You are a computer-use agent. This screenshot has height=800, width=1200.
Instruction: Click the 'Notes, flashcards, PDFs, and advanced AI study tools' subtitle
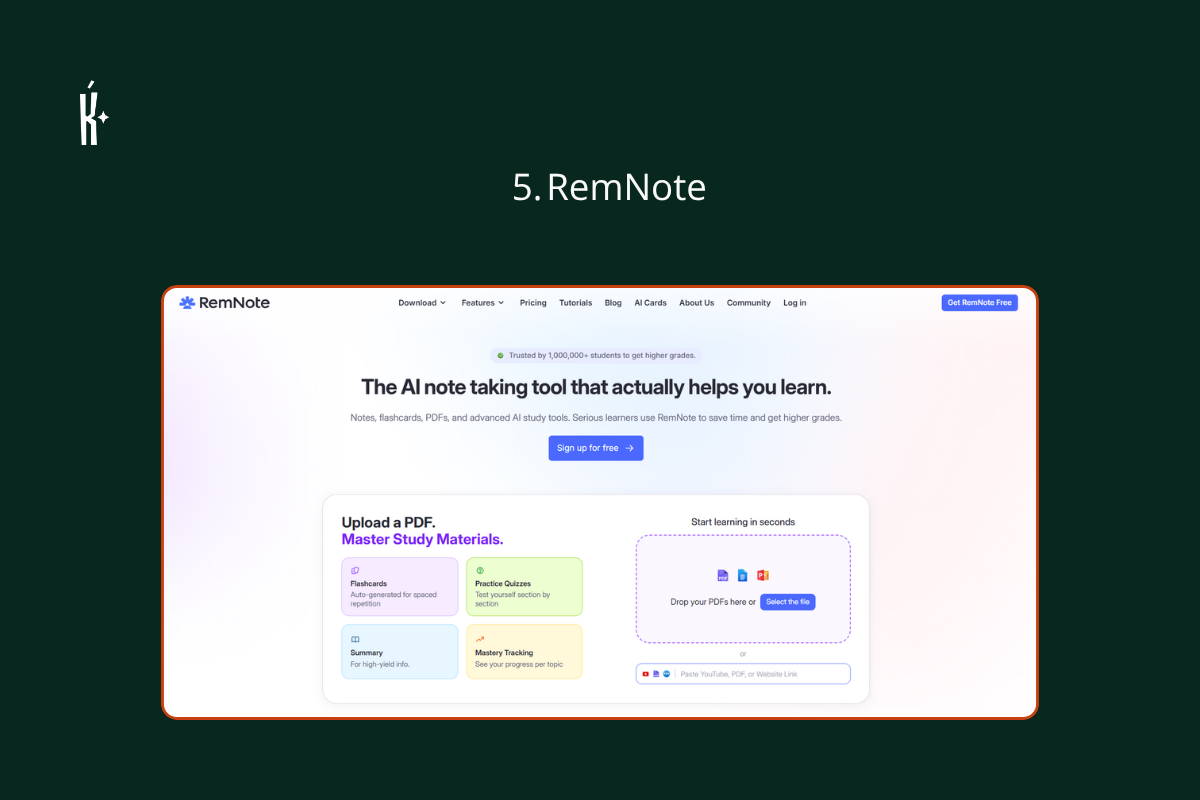[x=596, y=418]
